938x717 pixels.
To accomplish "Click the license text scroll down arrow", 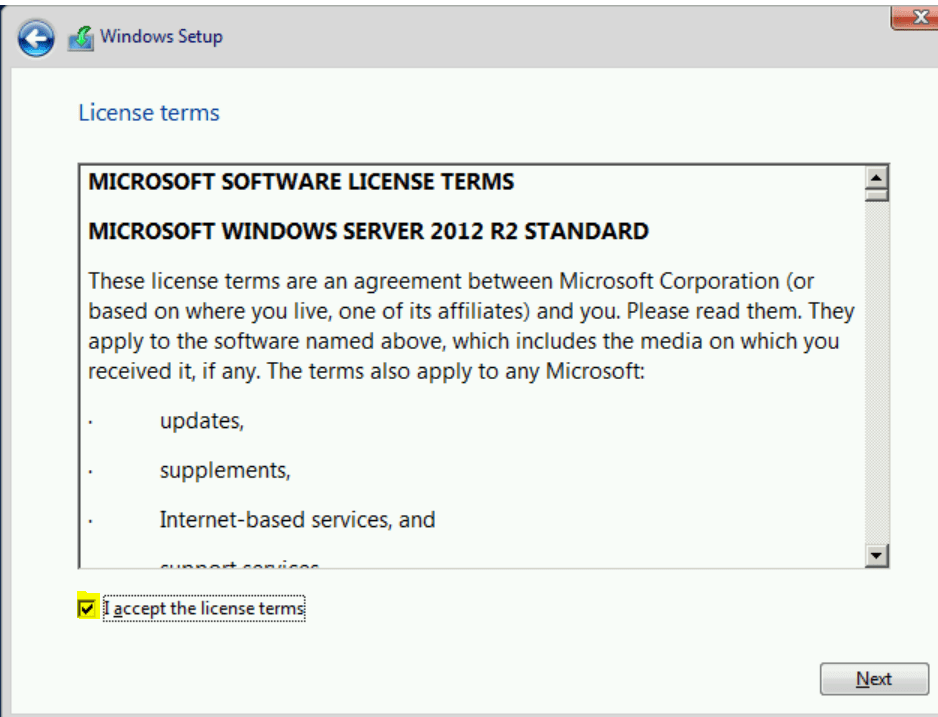I will pyautogui.click(x=877, y=555).
